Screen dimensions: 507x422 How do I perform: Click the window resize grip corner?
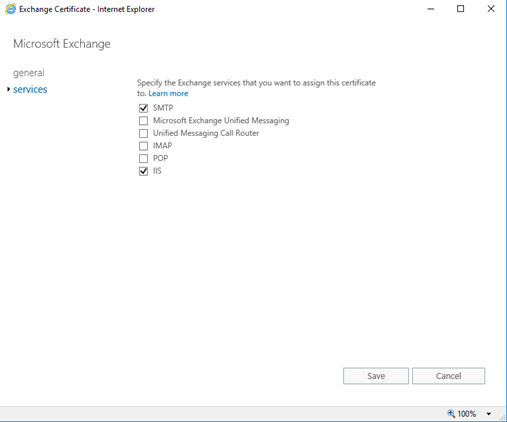(502, 417)
